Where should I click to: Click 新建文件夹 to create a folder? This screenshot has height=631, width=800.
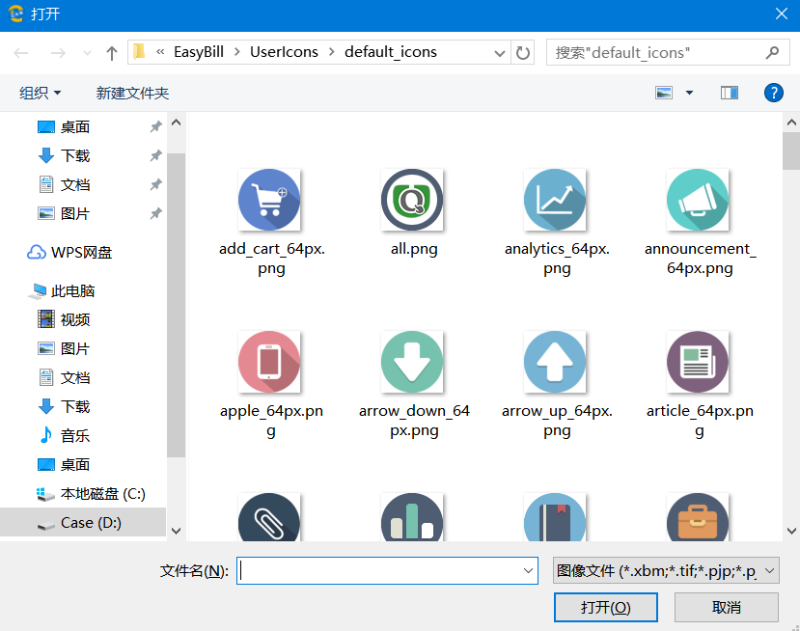coord(132,93)
